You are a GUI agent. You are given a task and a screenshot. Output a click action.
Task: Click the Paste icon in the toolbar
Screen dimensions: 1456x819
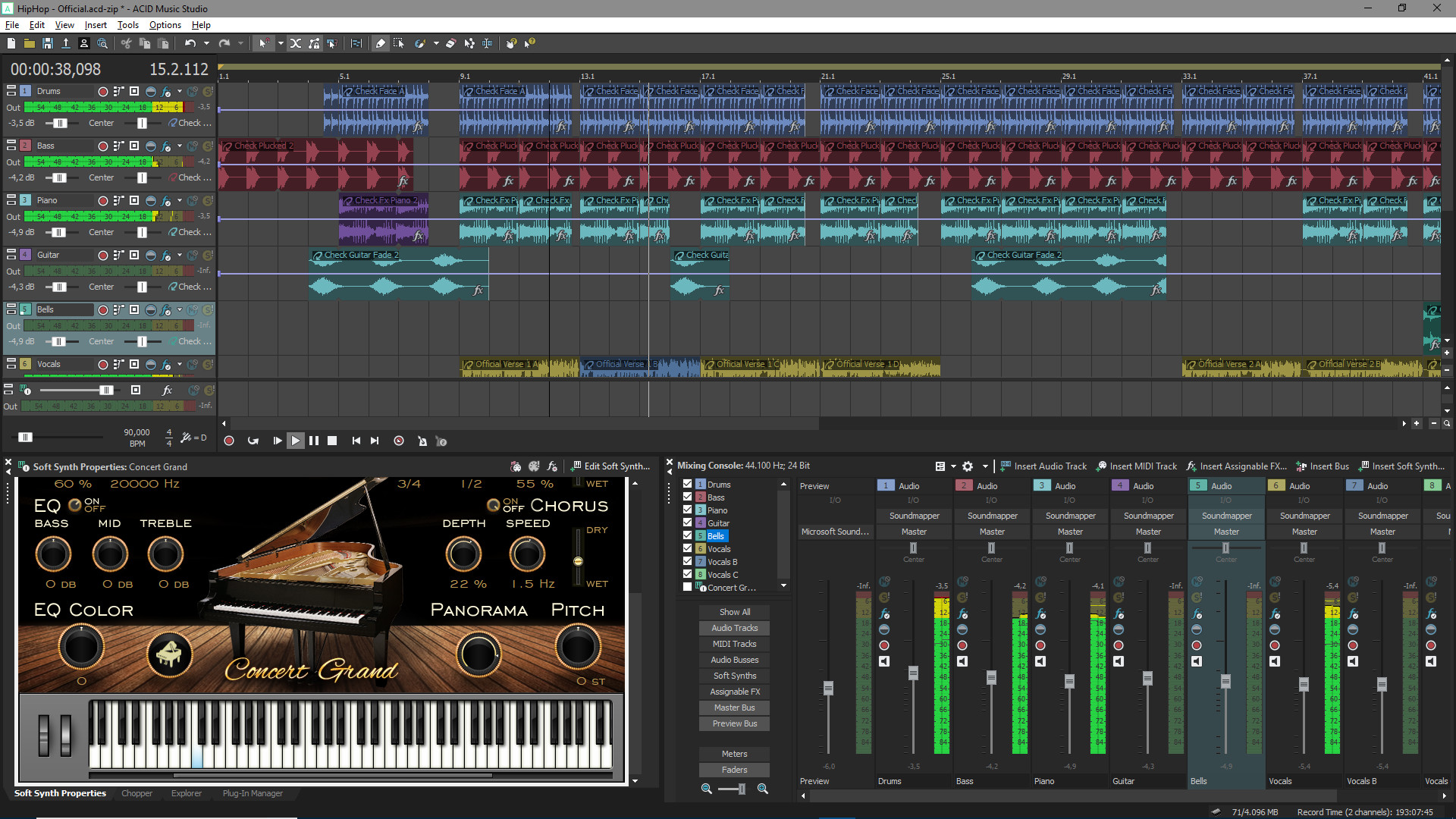point(164,43)
